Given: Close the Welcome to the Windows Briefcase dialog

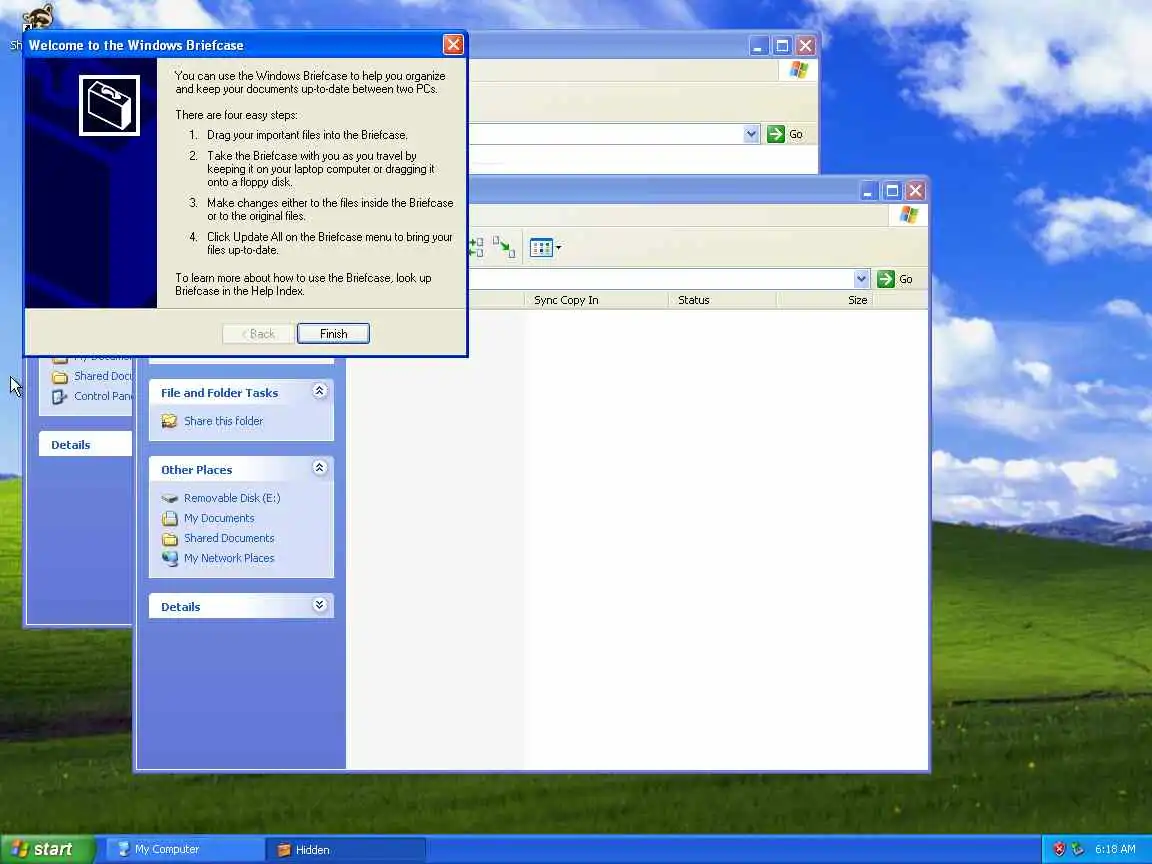Looking at the screenshot, I should [453, 45].
